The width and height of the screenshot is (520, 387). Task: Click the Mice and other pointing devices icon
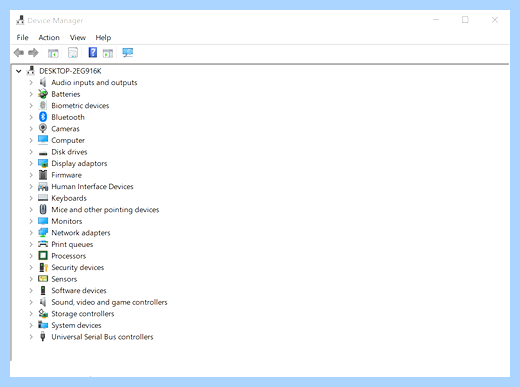click(43, 209)
